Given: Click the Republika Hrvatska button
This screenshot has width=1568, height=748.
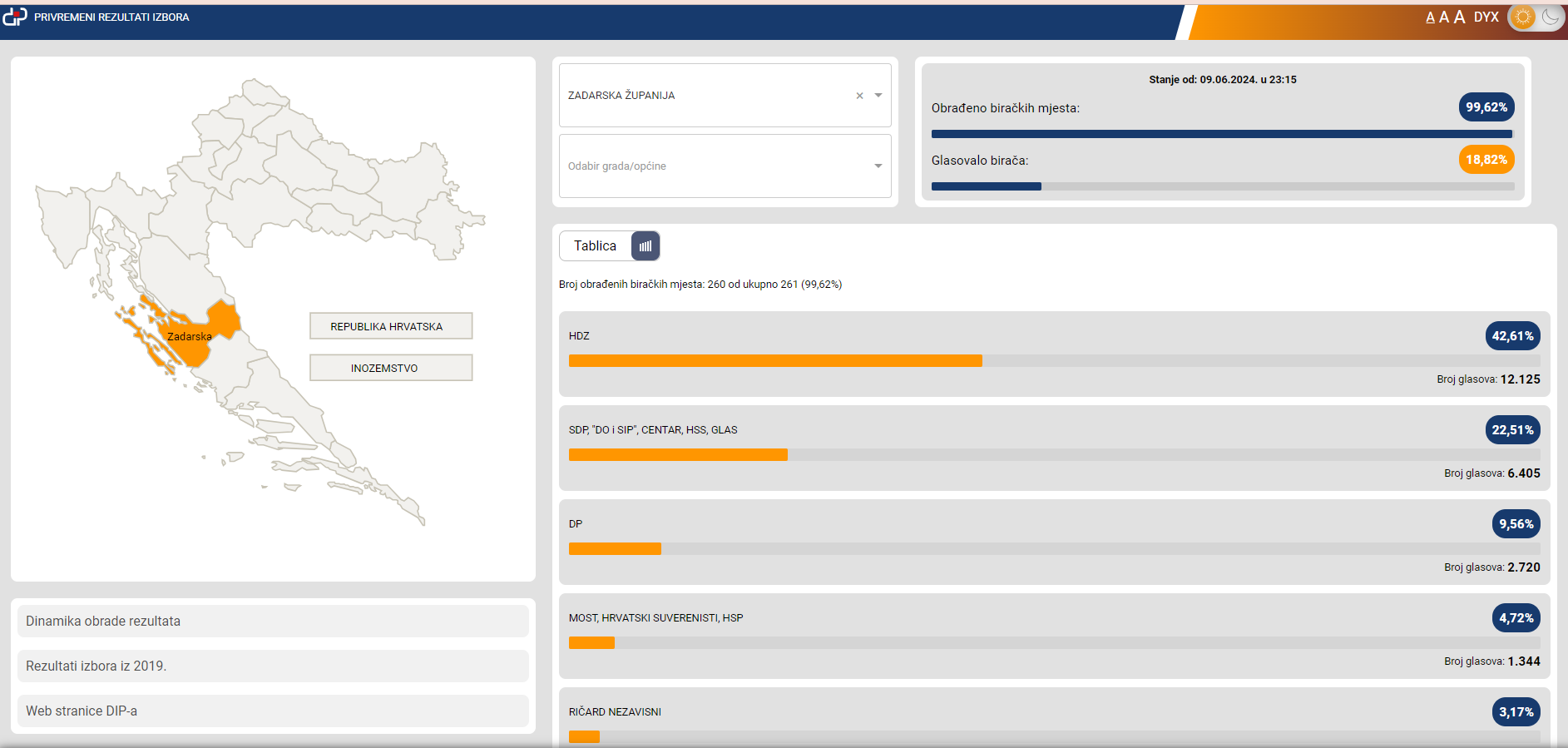Looking at the screenshot, I should [390, 326].
